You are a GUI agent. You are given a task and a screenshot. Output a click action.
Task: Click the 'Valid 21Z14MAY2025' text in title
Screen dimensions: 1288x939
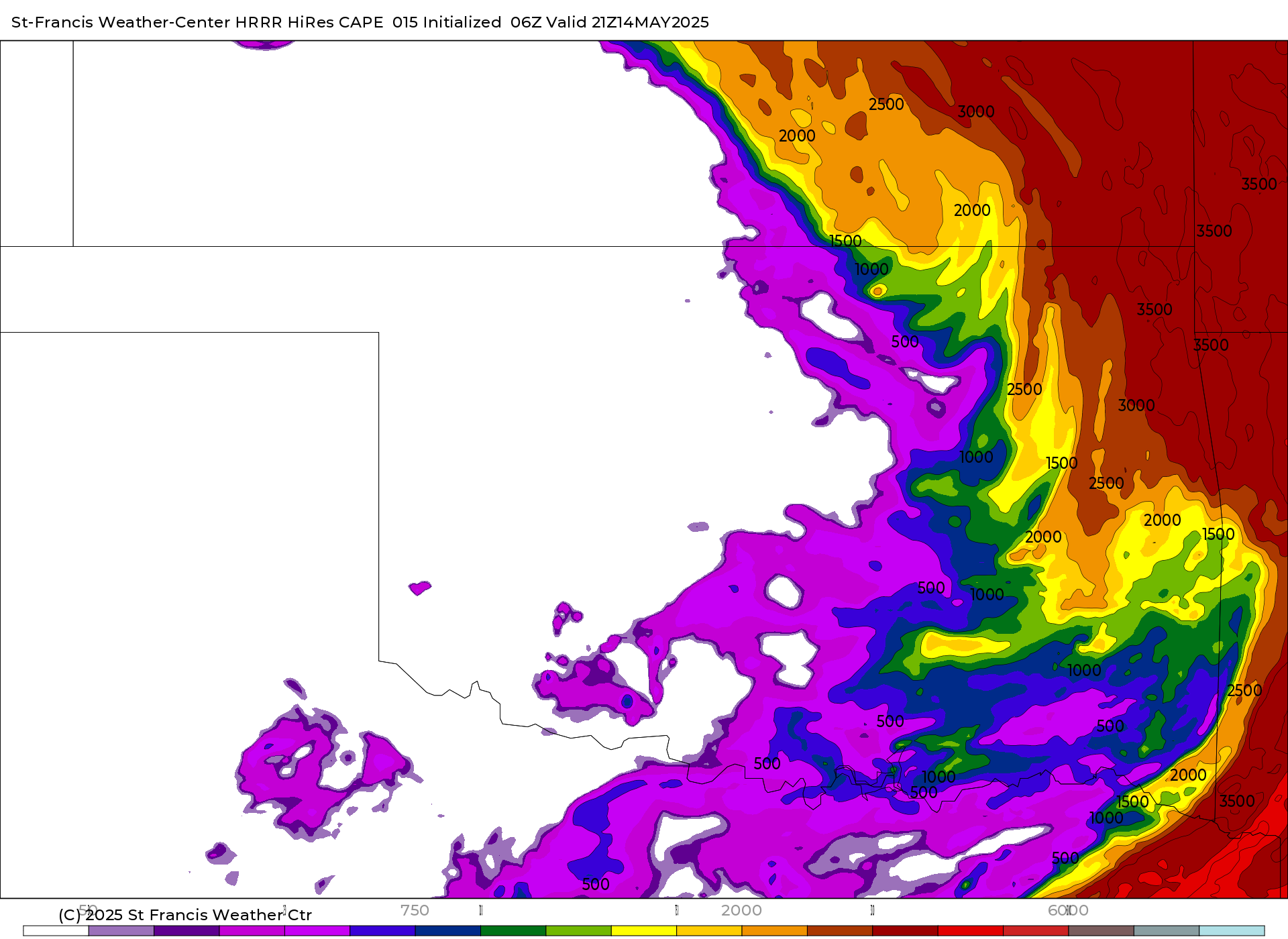click(x=627, y=22)
